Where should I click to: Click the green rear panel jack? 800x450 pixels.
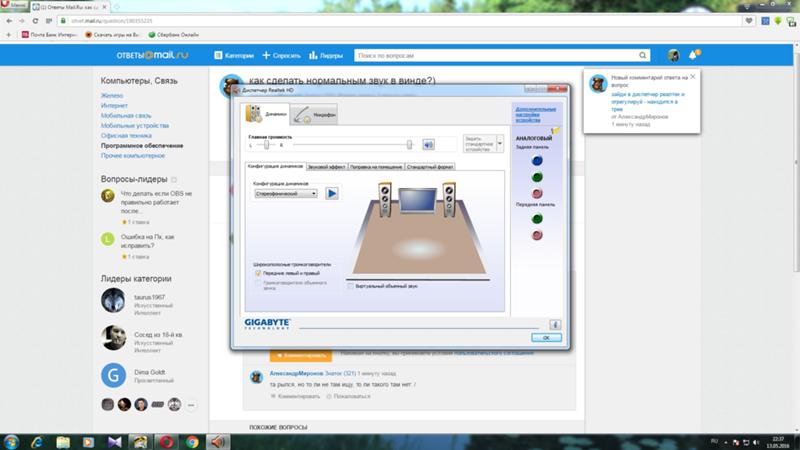(537, 177)
